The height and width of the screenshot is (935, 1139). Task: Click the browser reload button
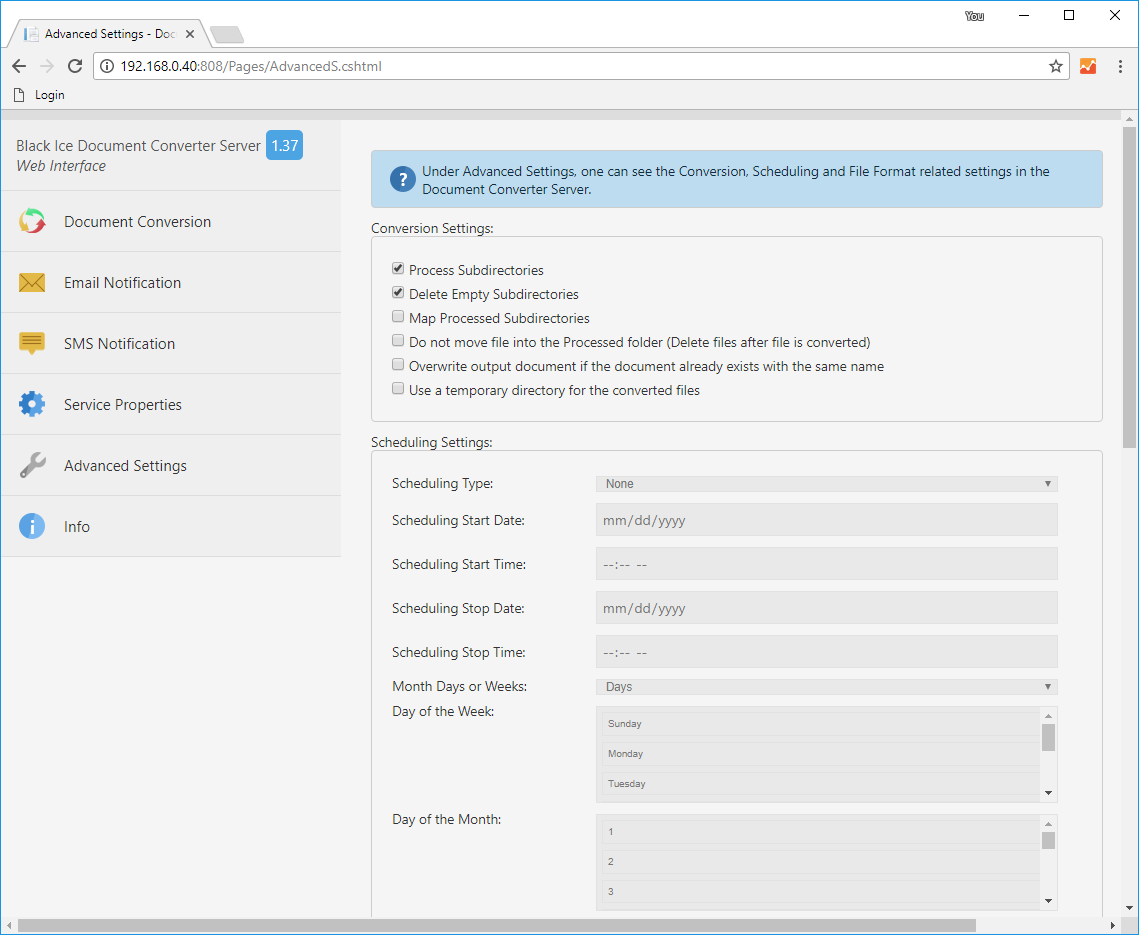(x=75, y=66)
